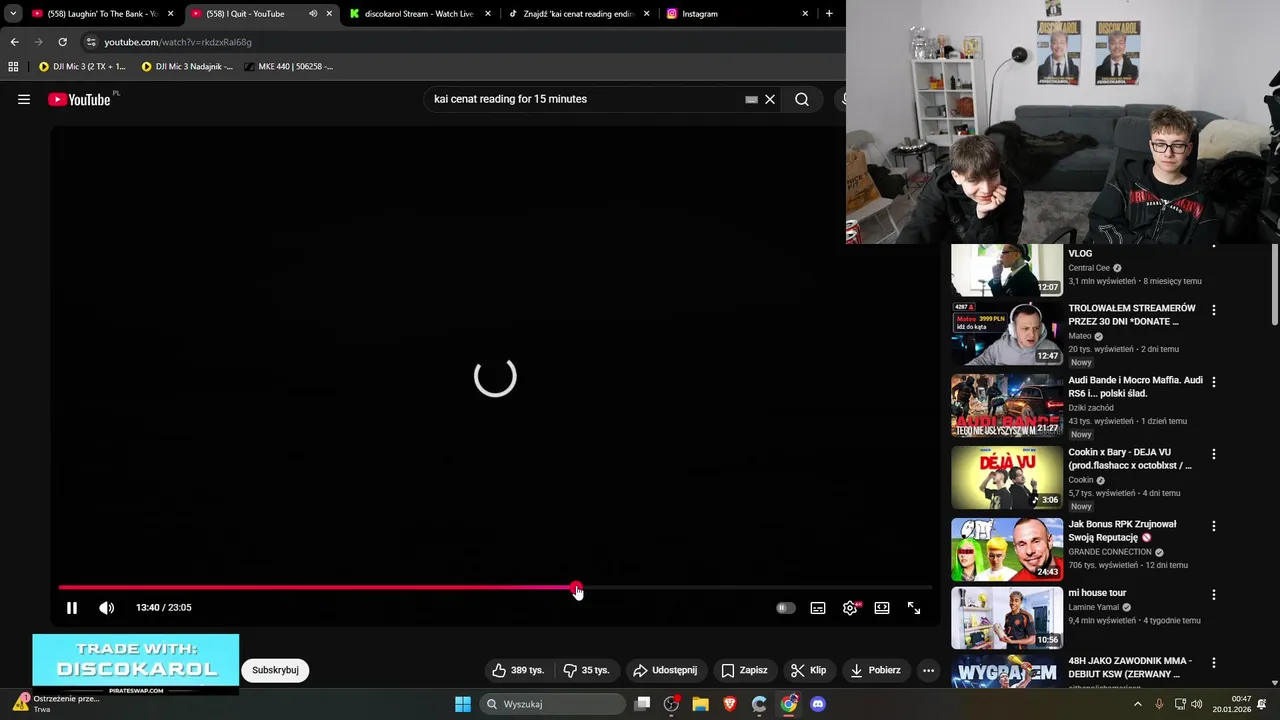View site information icon in address bar
This screenshot has height=720, width=1280.
[91, 42]
